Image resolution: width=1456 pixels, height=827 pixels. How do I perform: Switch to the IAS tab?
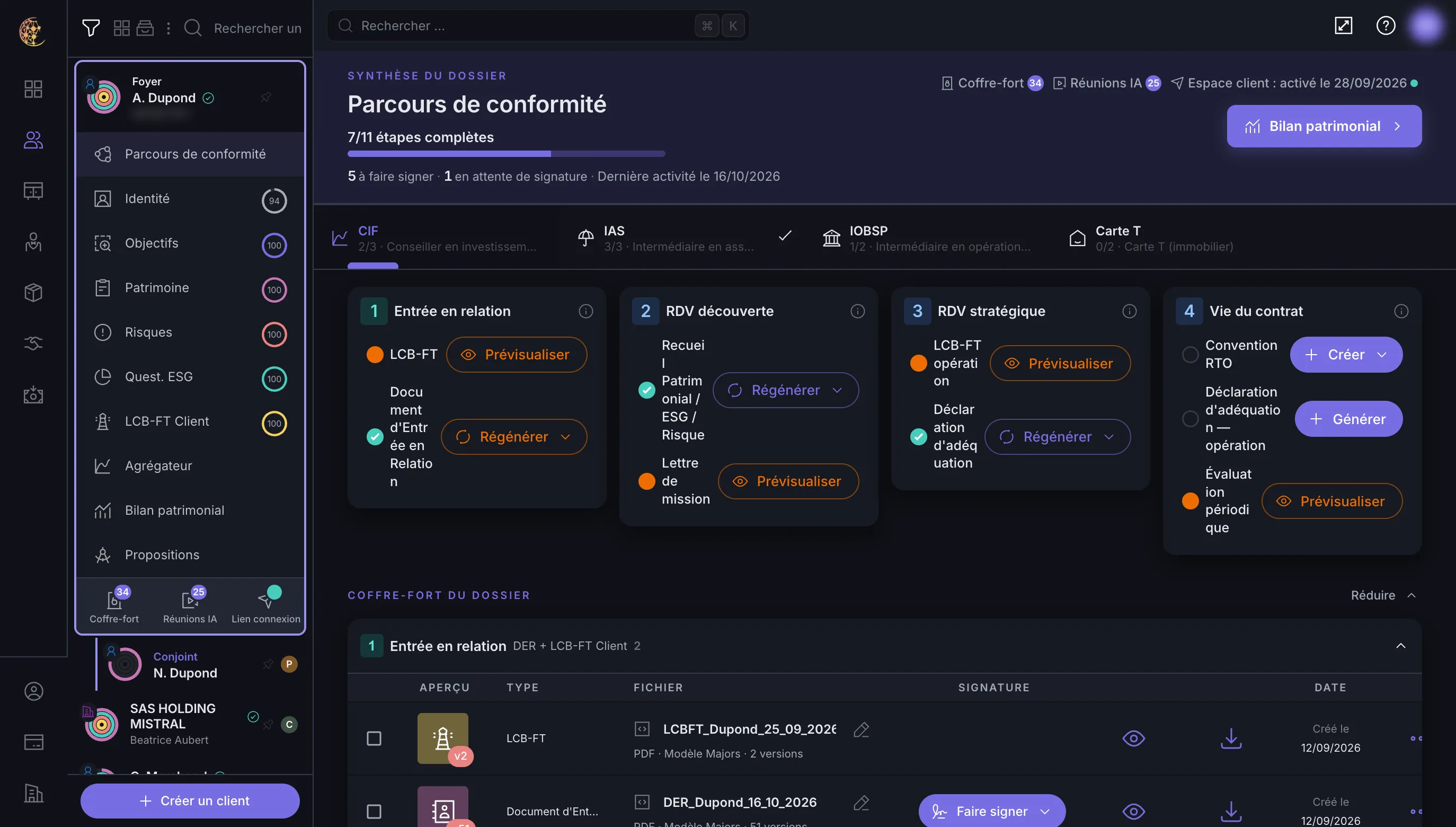pyautogui.click(x=683, y=239)
